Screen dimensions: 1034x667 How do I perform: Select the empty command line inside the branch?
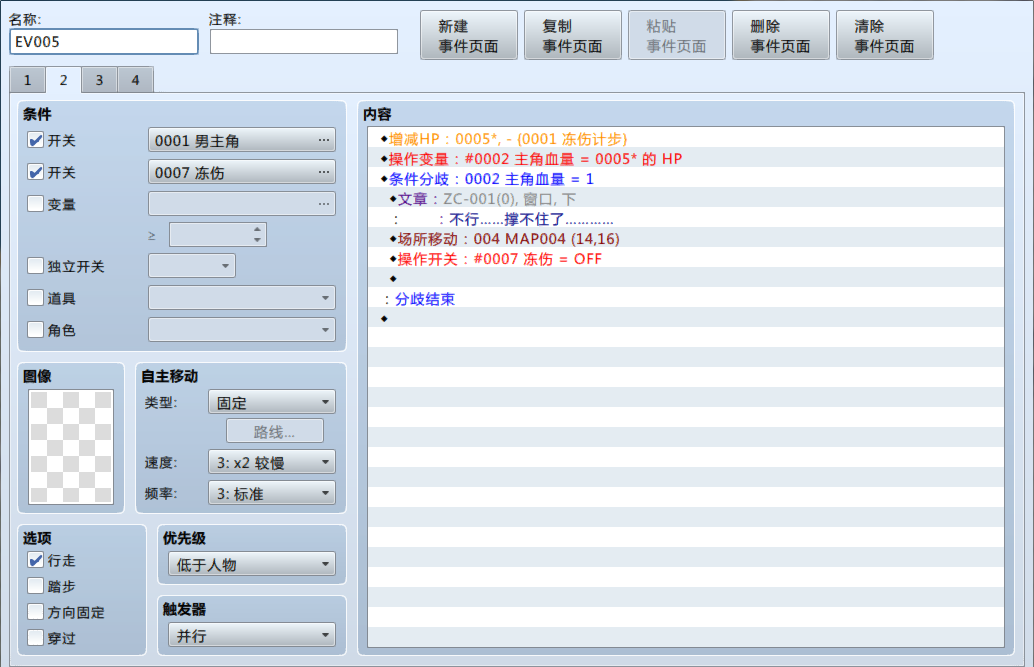pos(686,278)
